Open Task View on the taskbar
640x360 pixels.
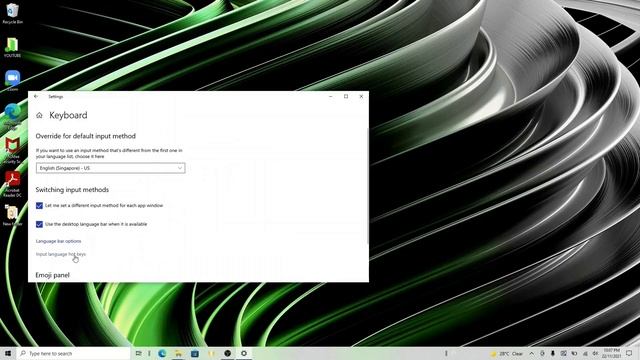(138, 353)
